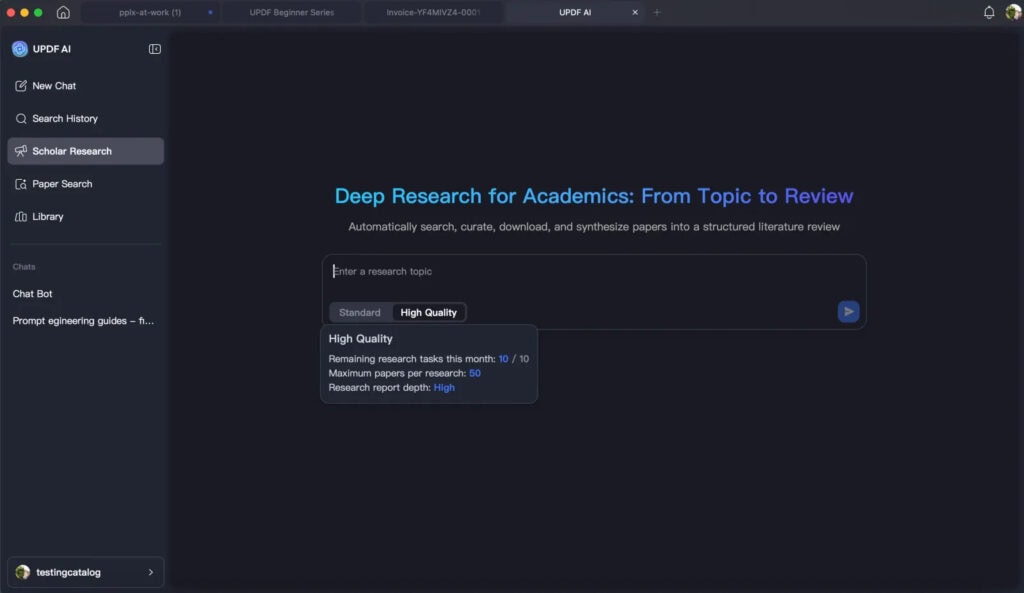Screen dimensions: 1024x593
Task: Add a new tab with plus icon
Action: tap(657, 12)
